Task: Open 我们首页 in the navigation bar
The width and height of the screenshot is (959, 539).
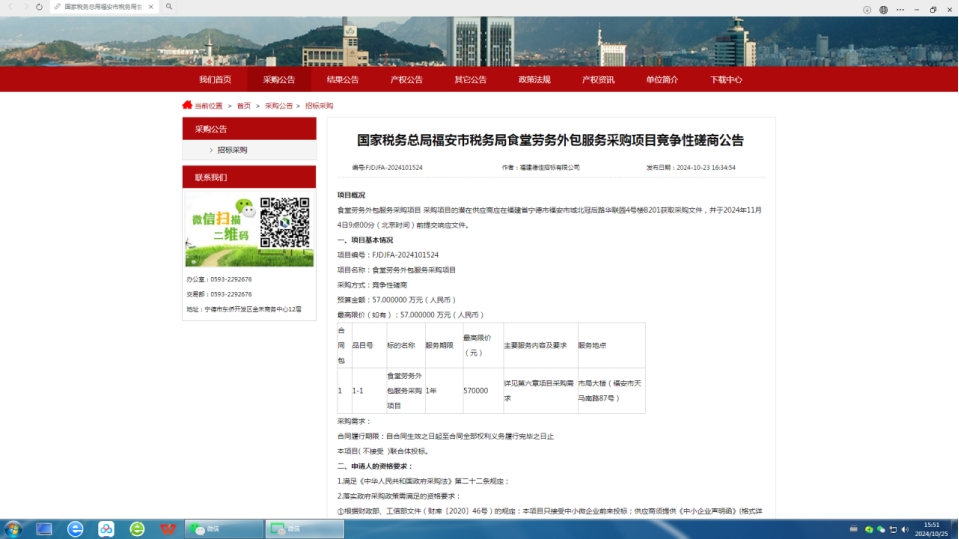Action: tap(215, 80)
